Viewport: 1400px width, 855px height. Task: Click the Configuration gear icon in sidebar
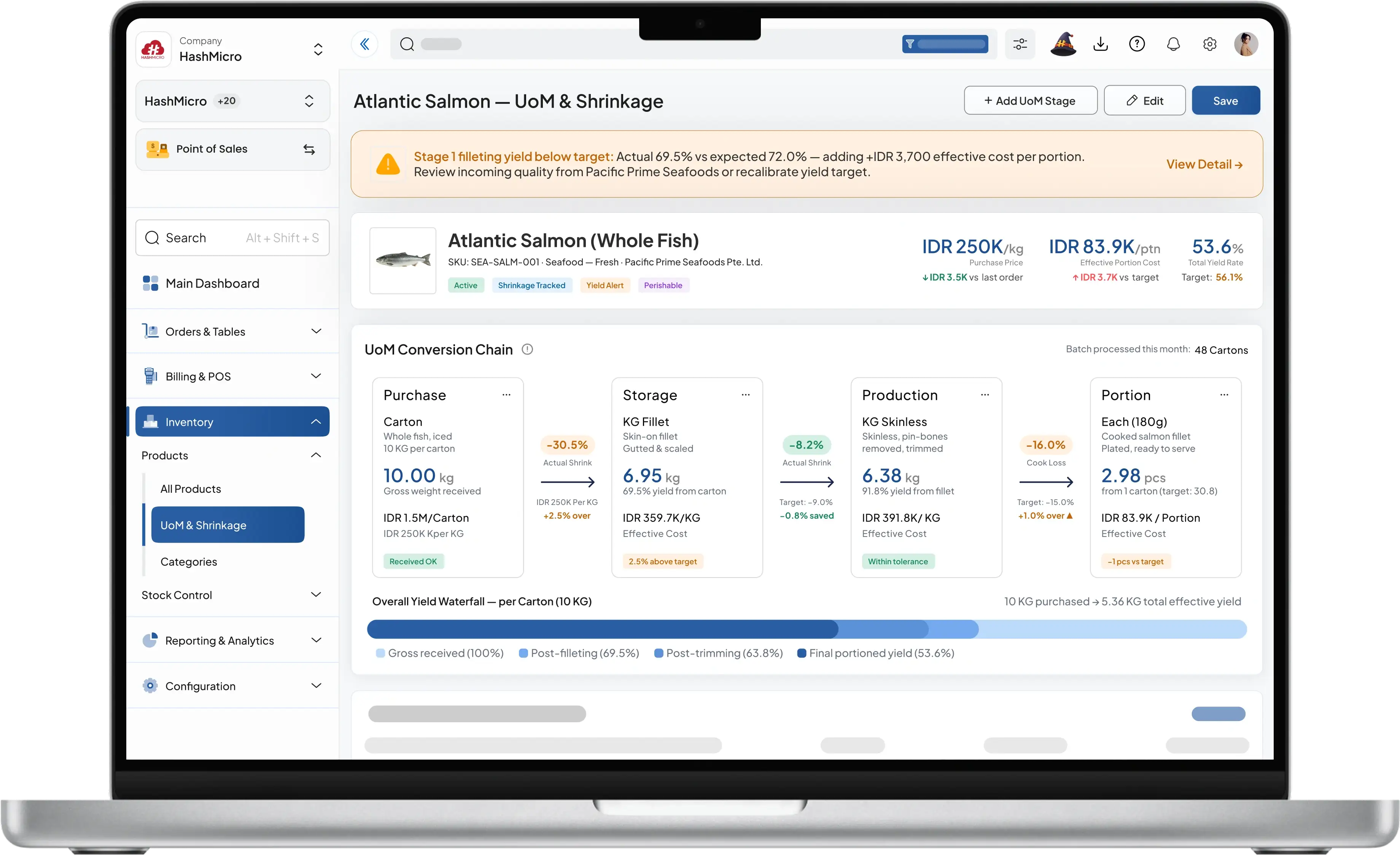(150, 686)
